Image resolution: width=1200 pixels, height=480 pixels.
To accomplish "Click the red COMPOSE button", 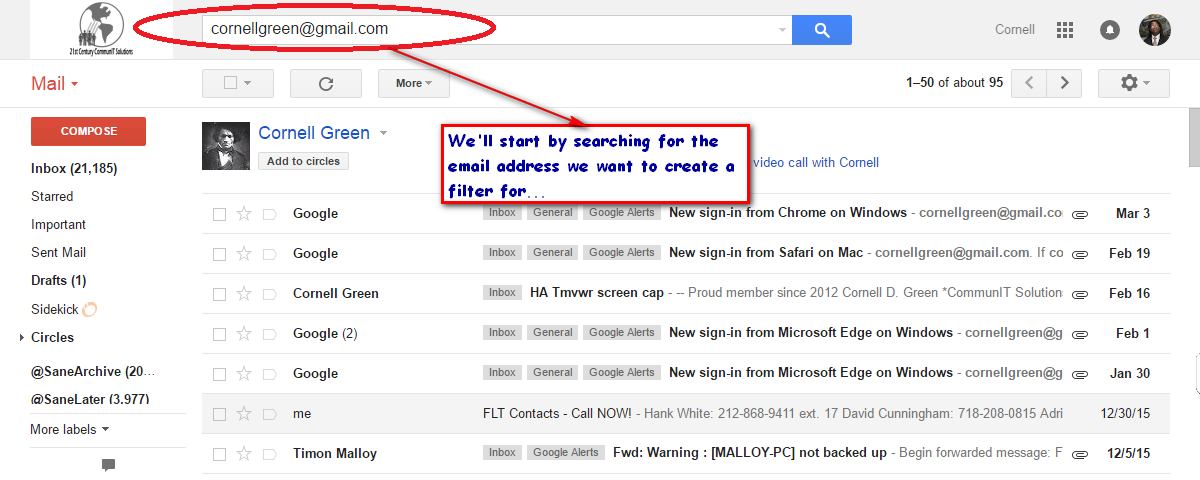I will click(88, 131).
